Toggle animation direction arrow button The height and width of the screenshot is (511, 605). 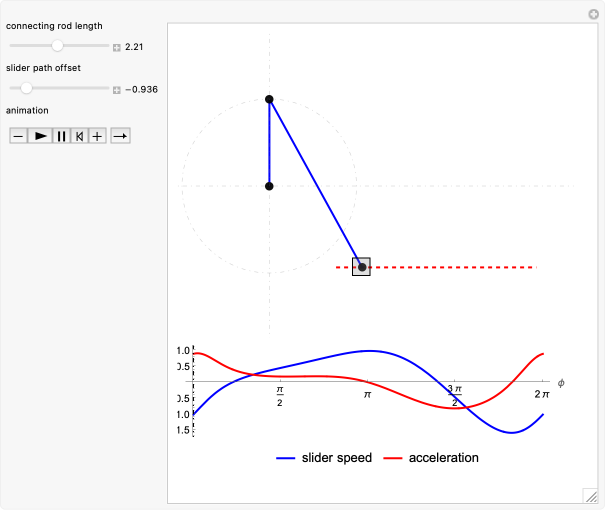click(120, 136)
